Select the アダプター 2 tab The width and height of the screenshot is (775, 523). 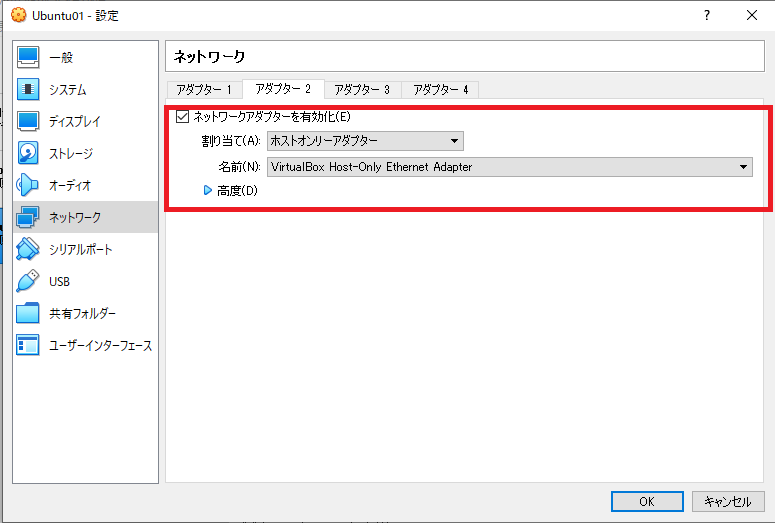point(283,89)
